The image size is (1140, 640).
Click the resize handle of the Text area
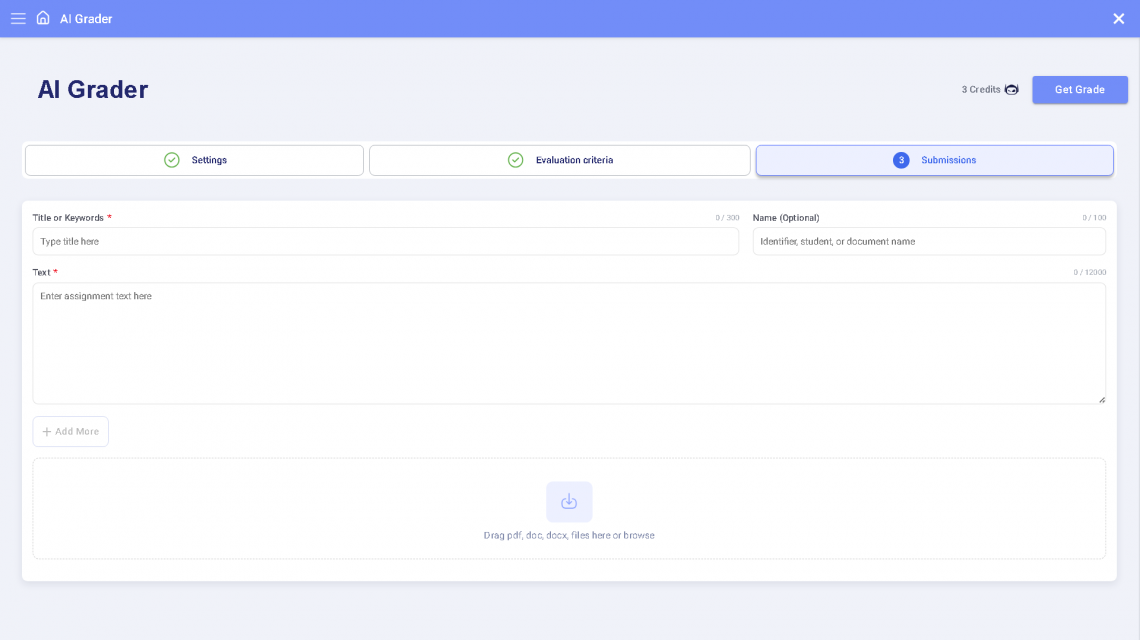pos(1101,398)
